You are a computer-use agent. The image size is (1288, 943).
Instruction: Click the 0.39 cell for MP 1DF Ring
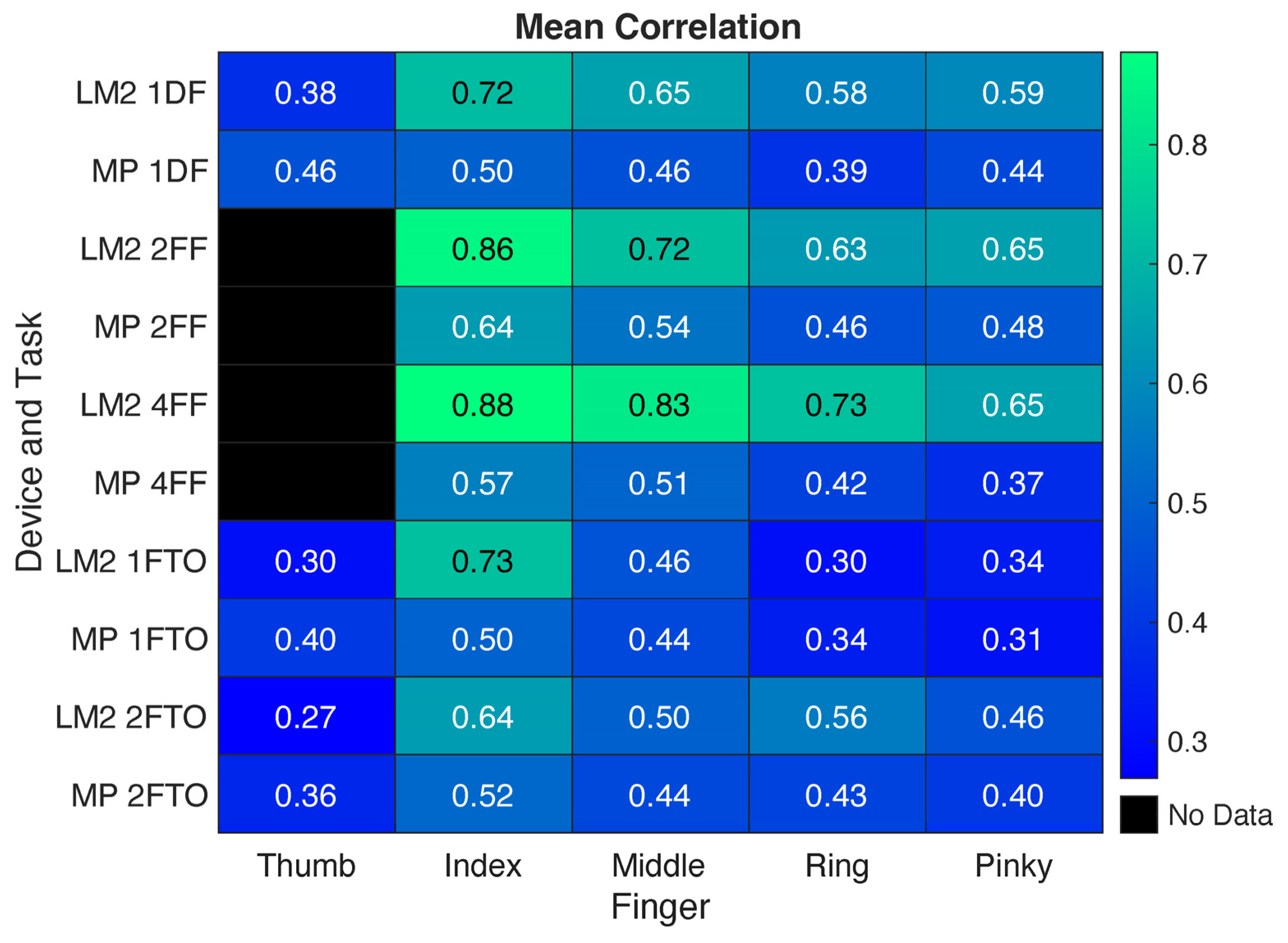click(837, 171)
